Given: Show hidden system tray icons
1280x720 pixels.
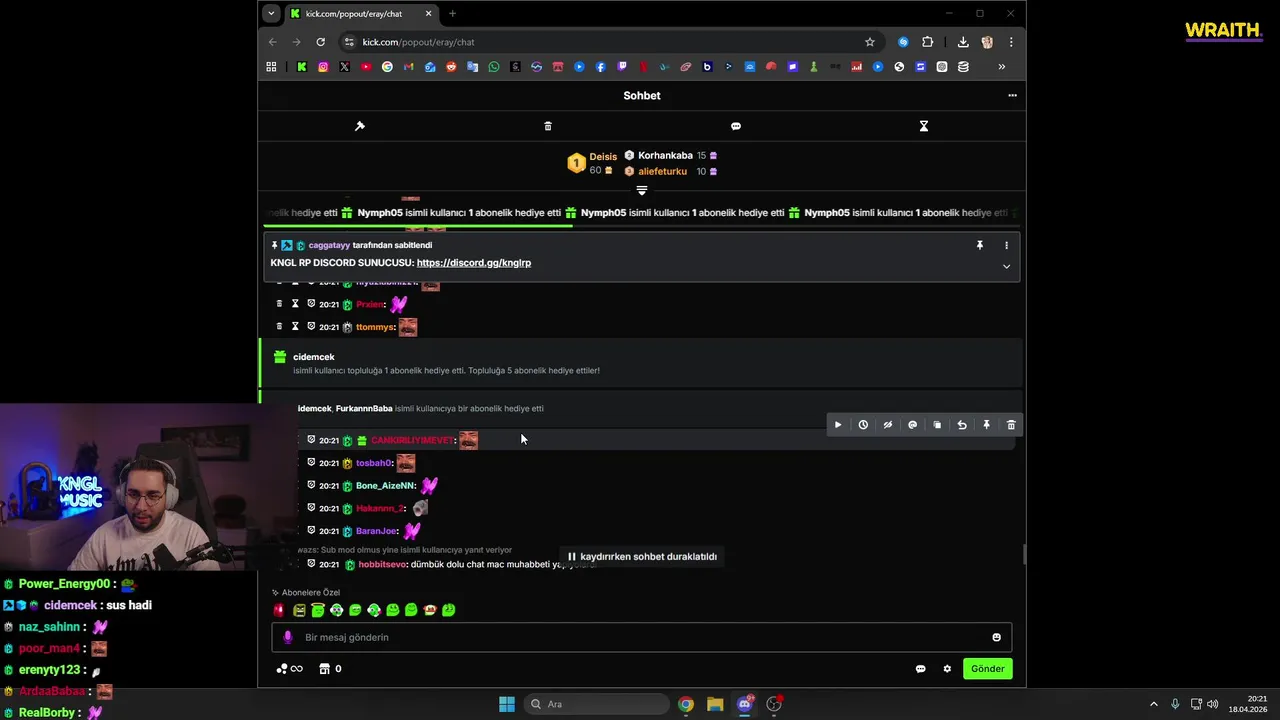Looking at the screenshot, I should [x=1153, y=704].
